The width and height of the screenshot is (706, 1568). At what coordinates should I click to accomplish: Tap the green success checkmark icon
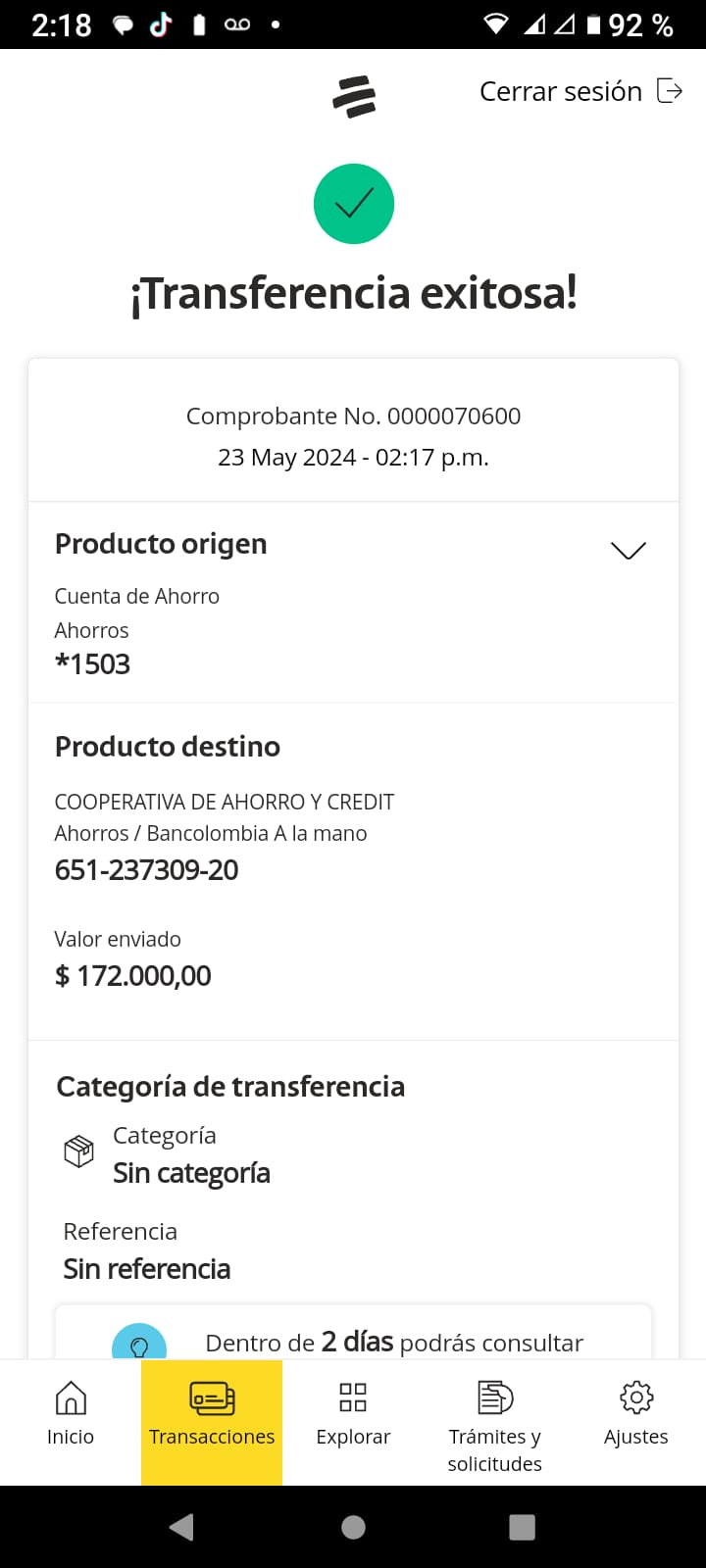pos(354,204)
